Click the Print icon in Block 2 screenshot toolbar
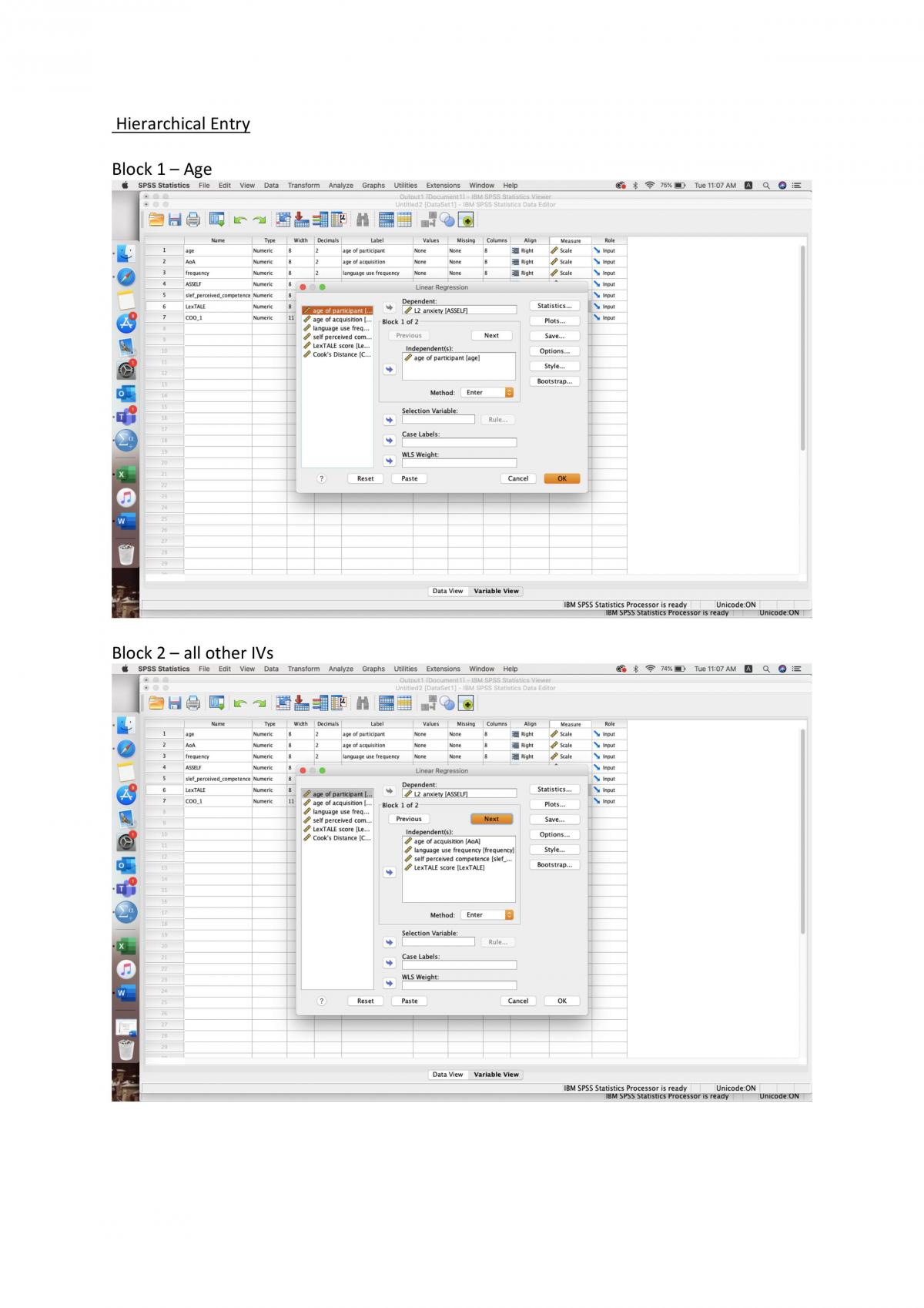Viewport: 924px width, 1308px height. [192, 703]
